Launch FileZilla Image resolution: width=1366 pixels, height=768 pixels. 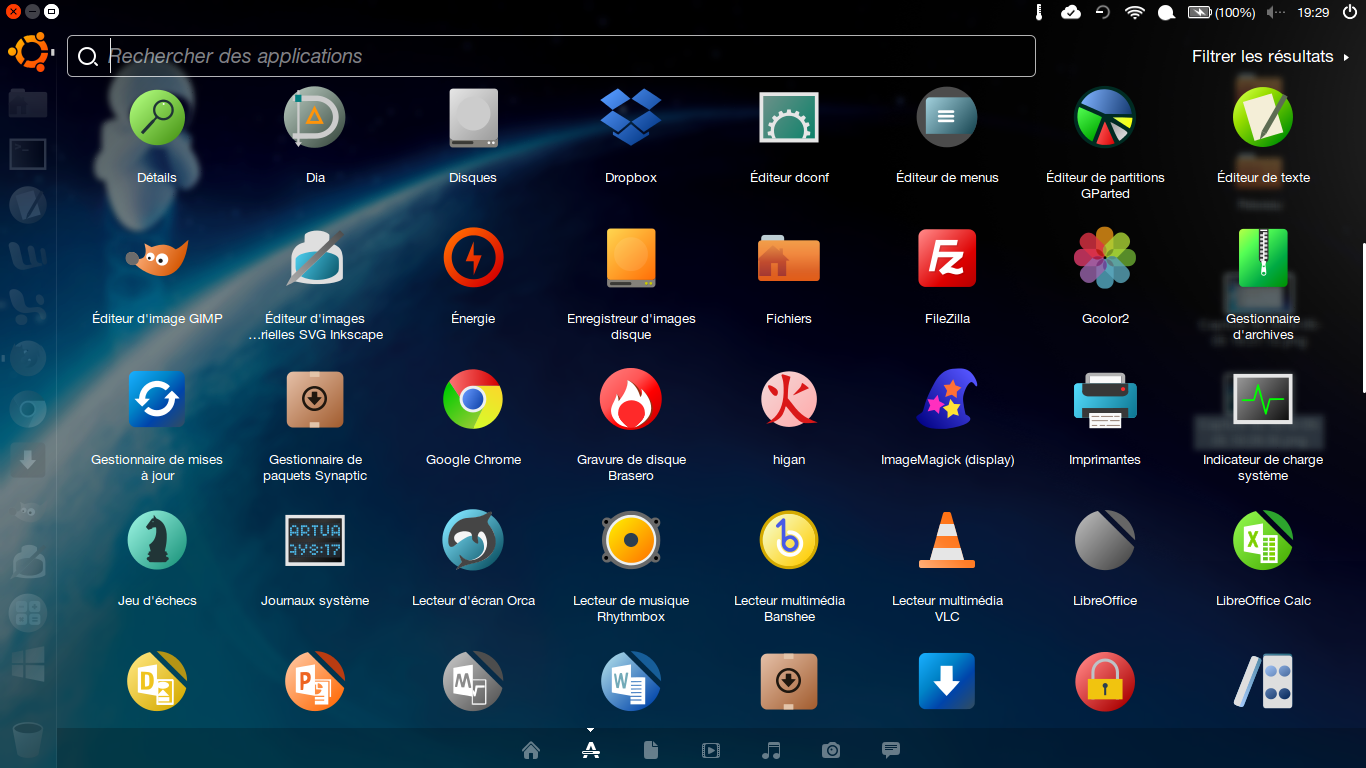[947, 258]
